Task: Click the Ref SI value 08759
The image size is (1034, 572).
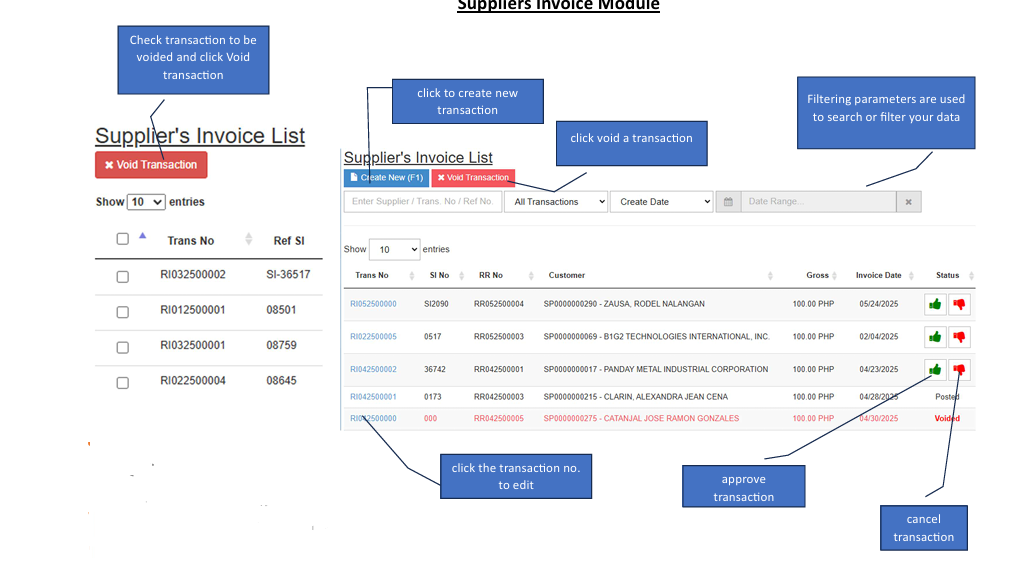Action: (x=281, y=345)
